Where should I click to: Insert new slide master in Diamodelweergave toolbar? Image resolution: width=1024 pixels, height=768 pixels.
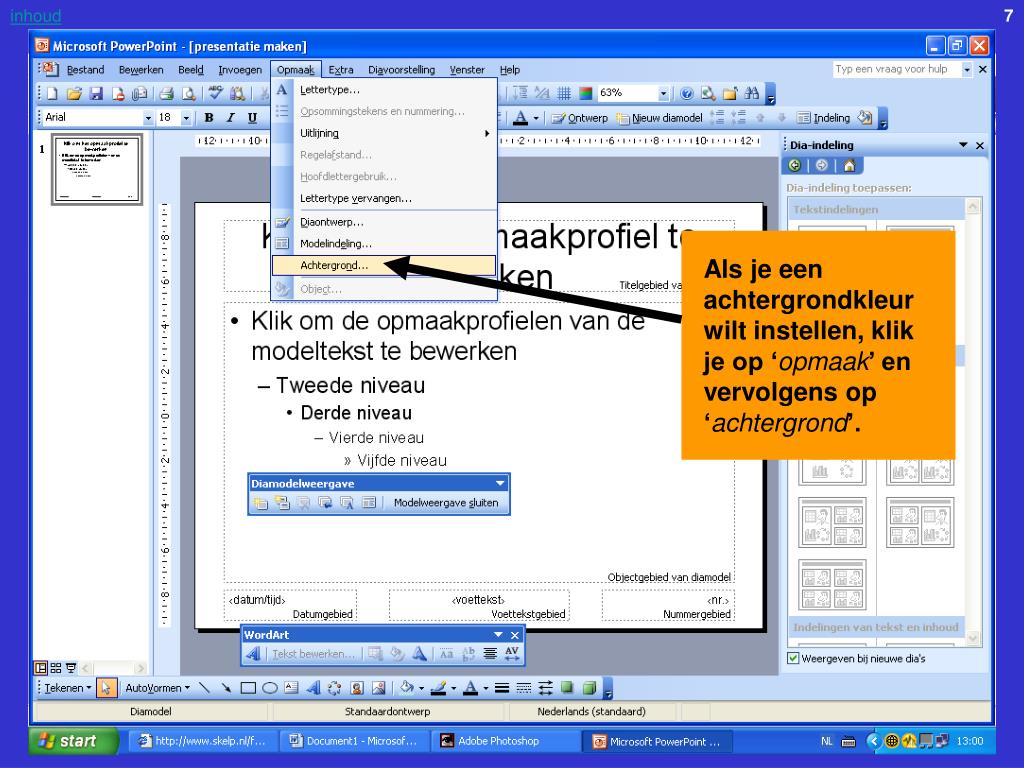(261, 503)
